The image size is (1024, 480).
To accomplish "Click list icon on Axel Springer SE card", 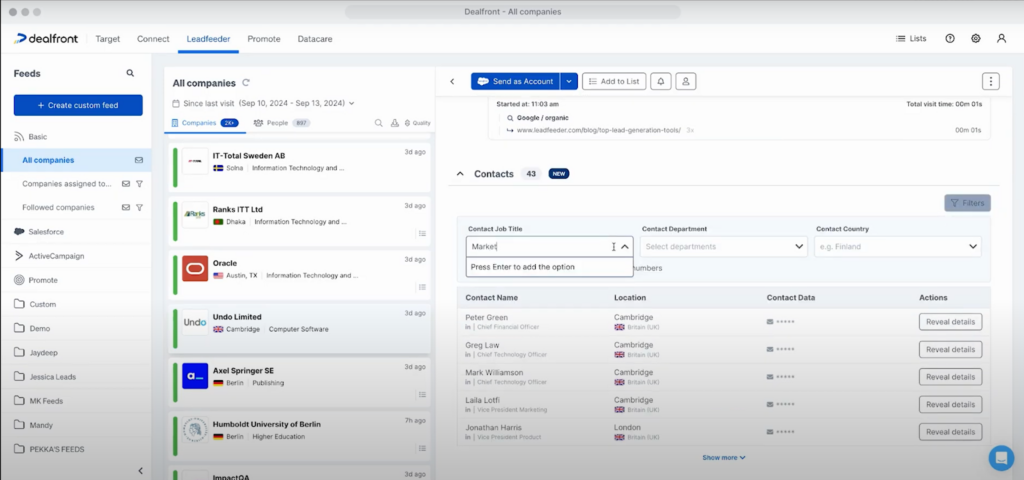I will tap(422, 394).
